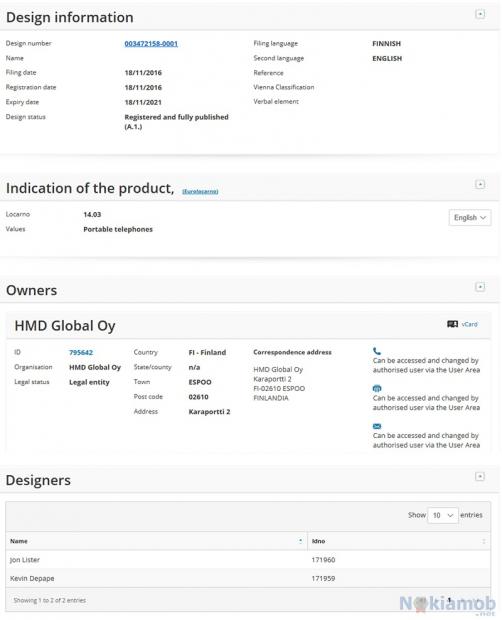Open the Eurolocarno link
502x620 pixels.
tap(200, 191)
